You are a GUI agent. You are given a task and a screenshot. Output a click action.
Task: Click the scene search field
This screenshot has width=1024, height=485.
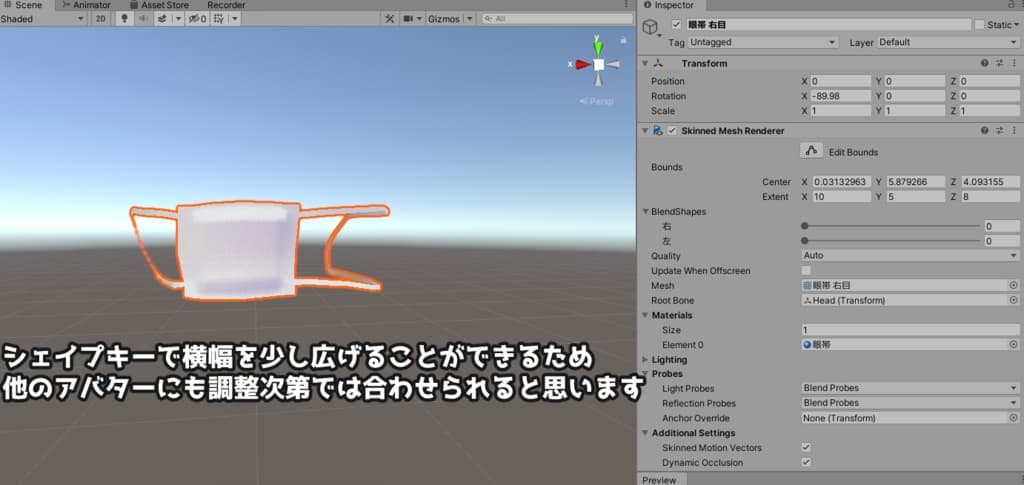tap(557, 19)
